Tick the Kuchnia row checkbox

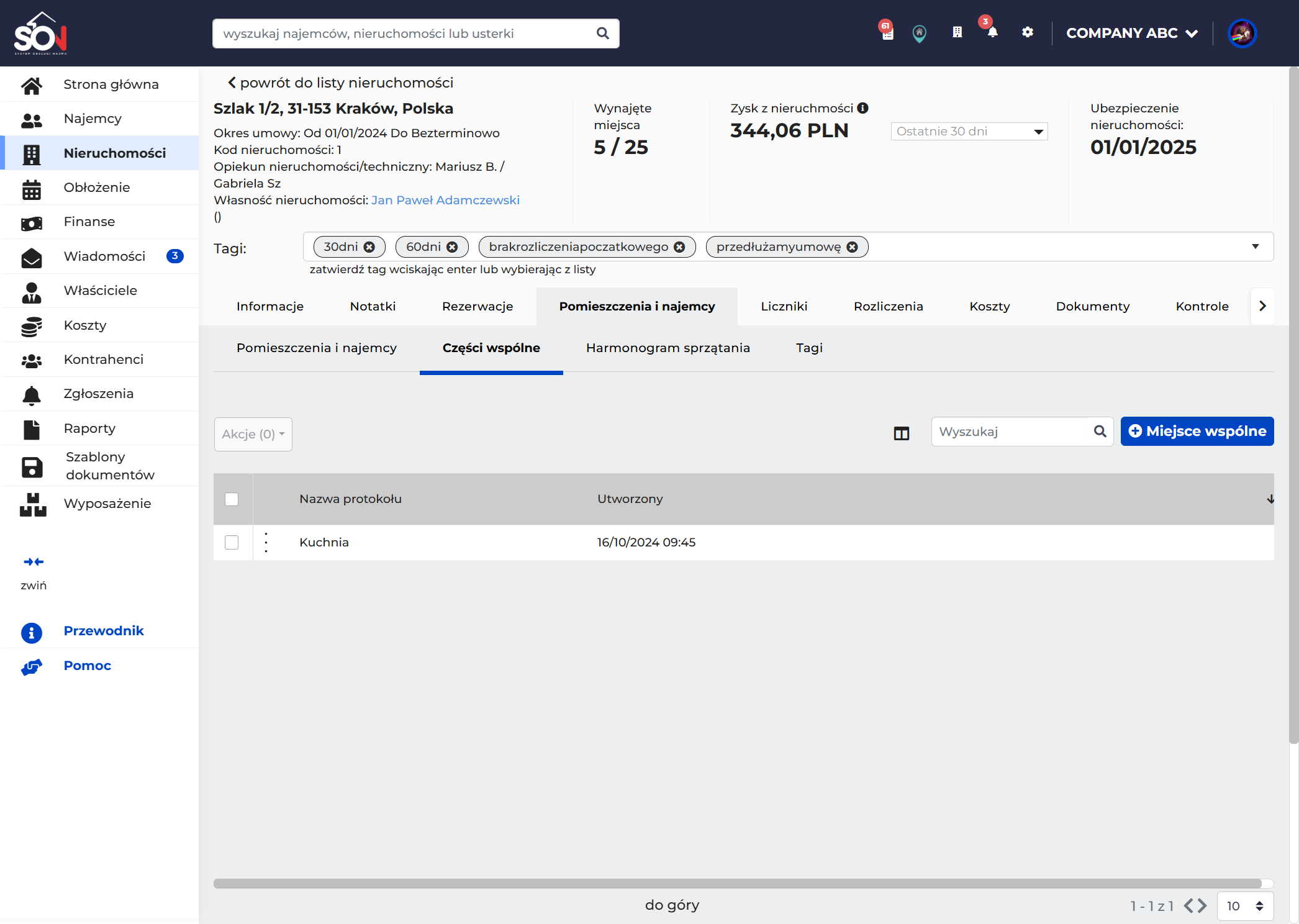pos(232,543)
